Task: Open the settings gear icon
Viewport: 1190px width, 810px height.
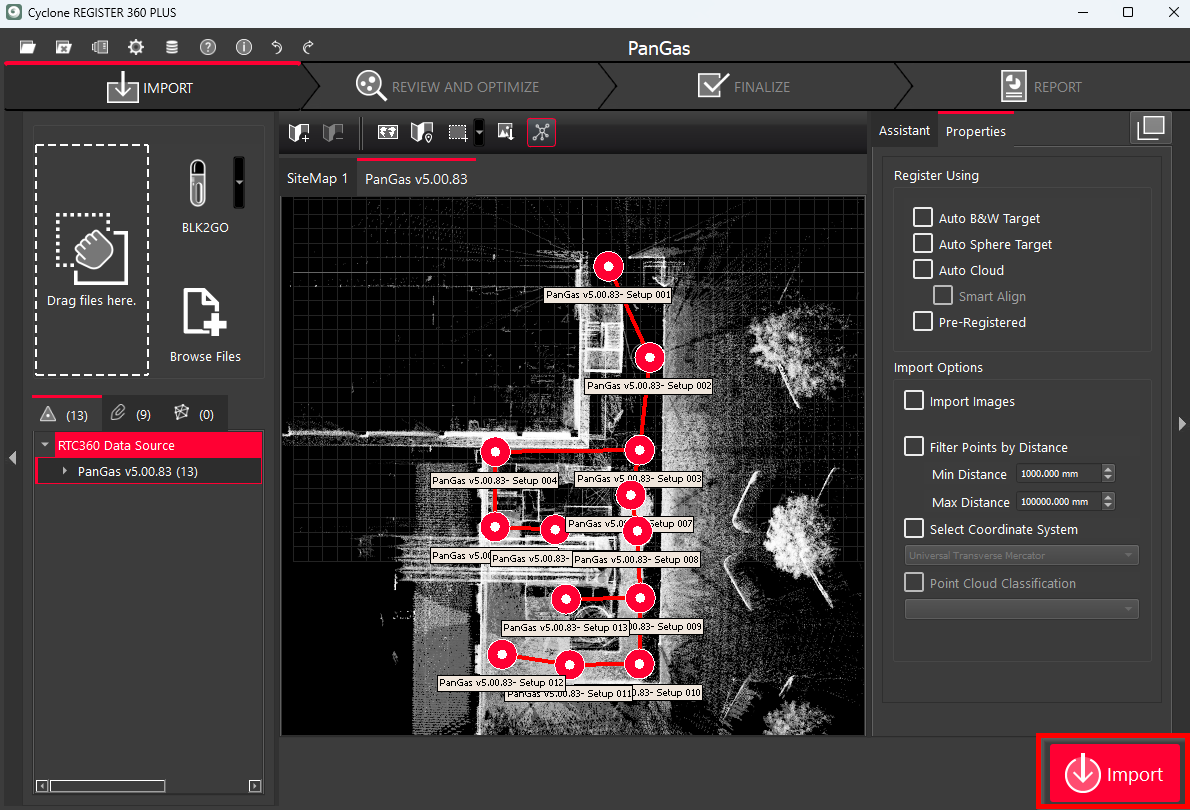Action: pyautogui.click(x=136, y=47)
